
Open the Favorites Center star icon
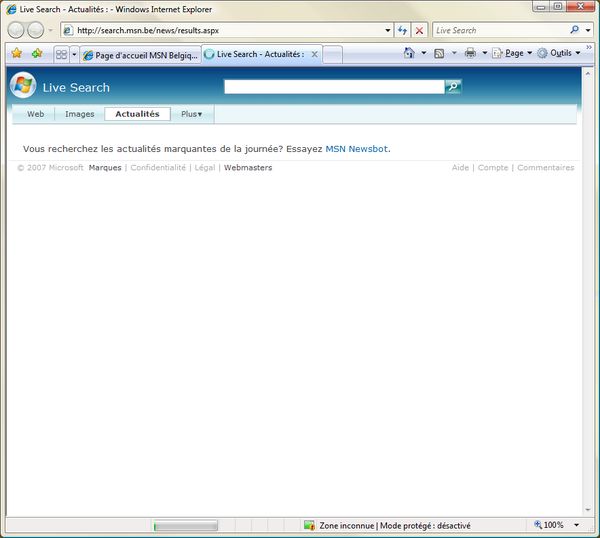click(16, 54)
